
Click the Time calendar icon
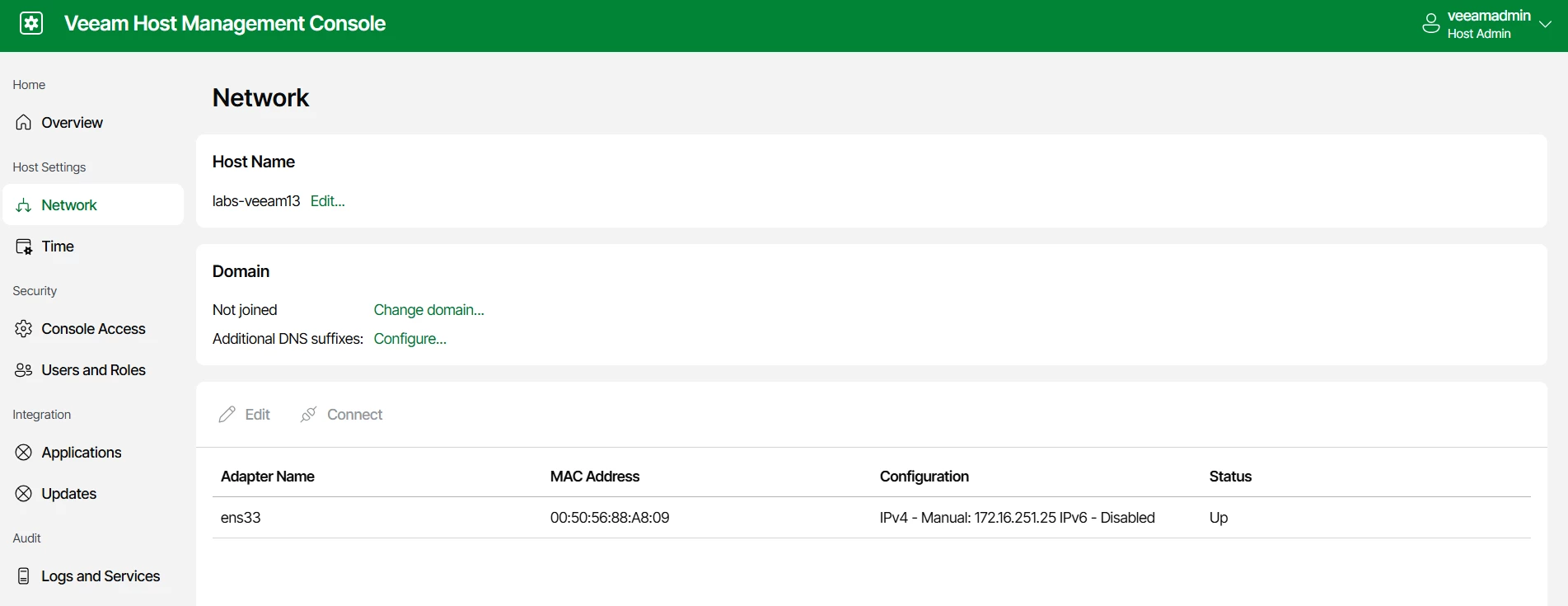24,247
